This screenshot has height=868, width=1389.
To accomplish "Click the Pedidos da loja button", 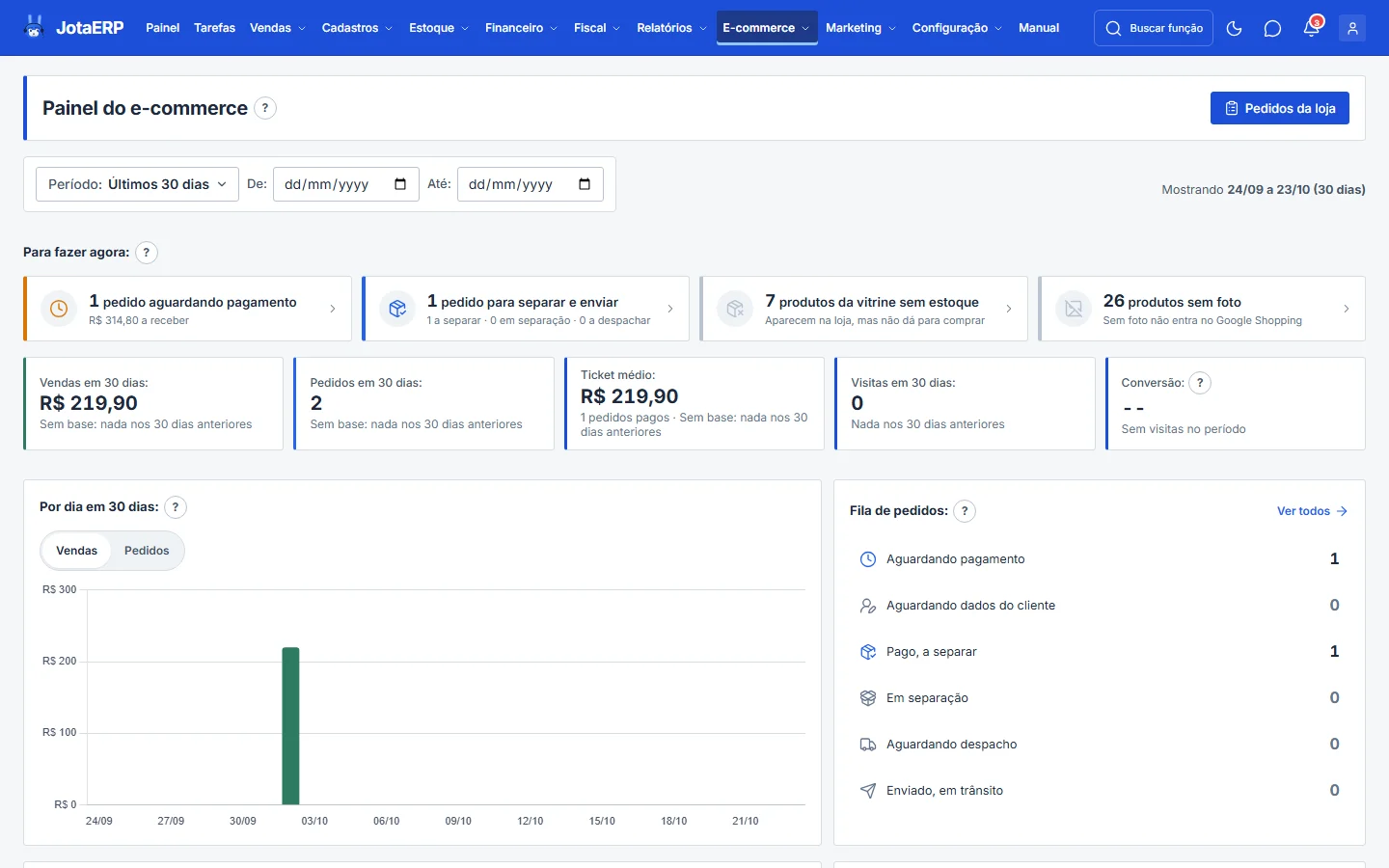I will click(1280, 108).
